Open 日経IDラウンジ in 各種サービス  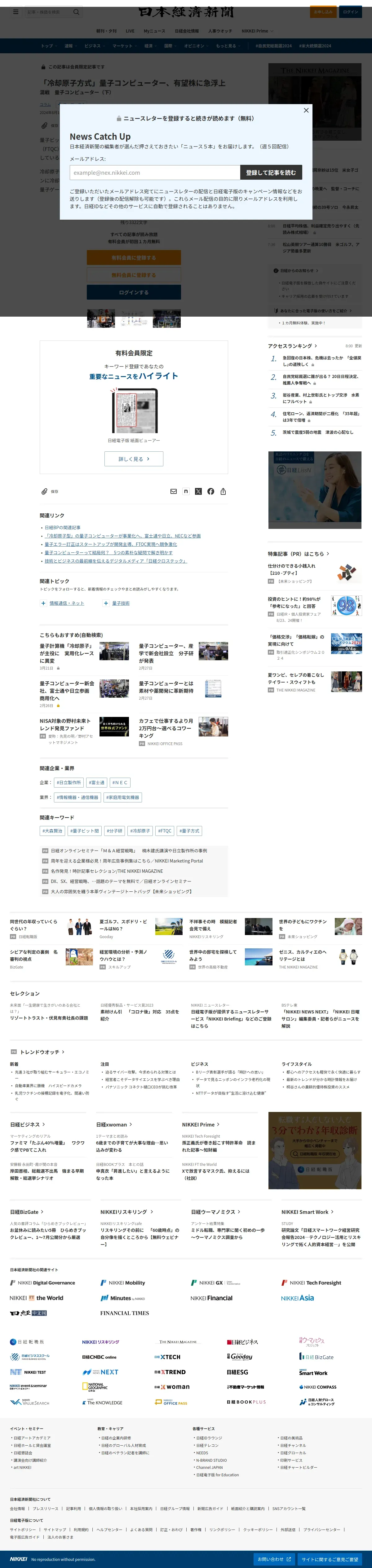point(209,1438)
